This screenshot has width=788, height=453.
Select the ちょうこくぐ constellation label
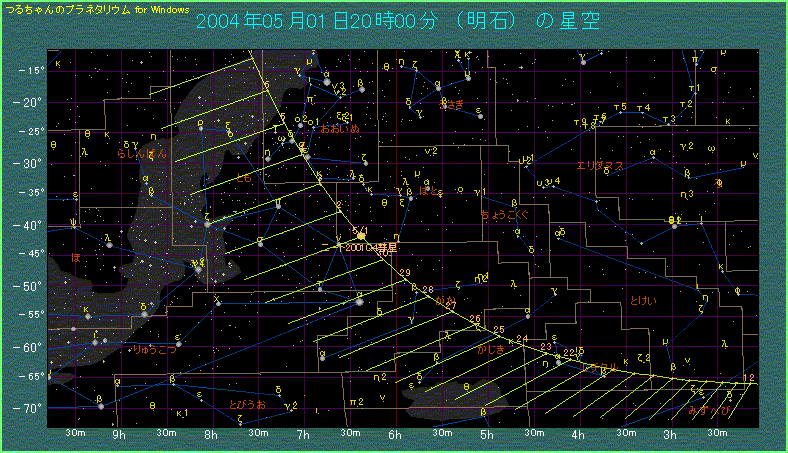click(x=503, y=214)
